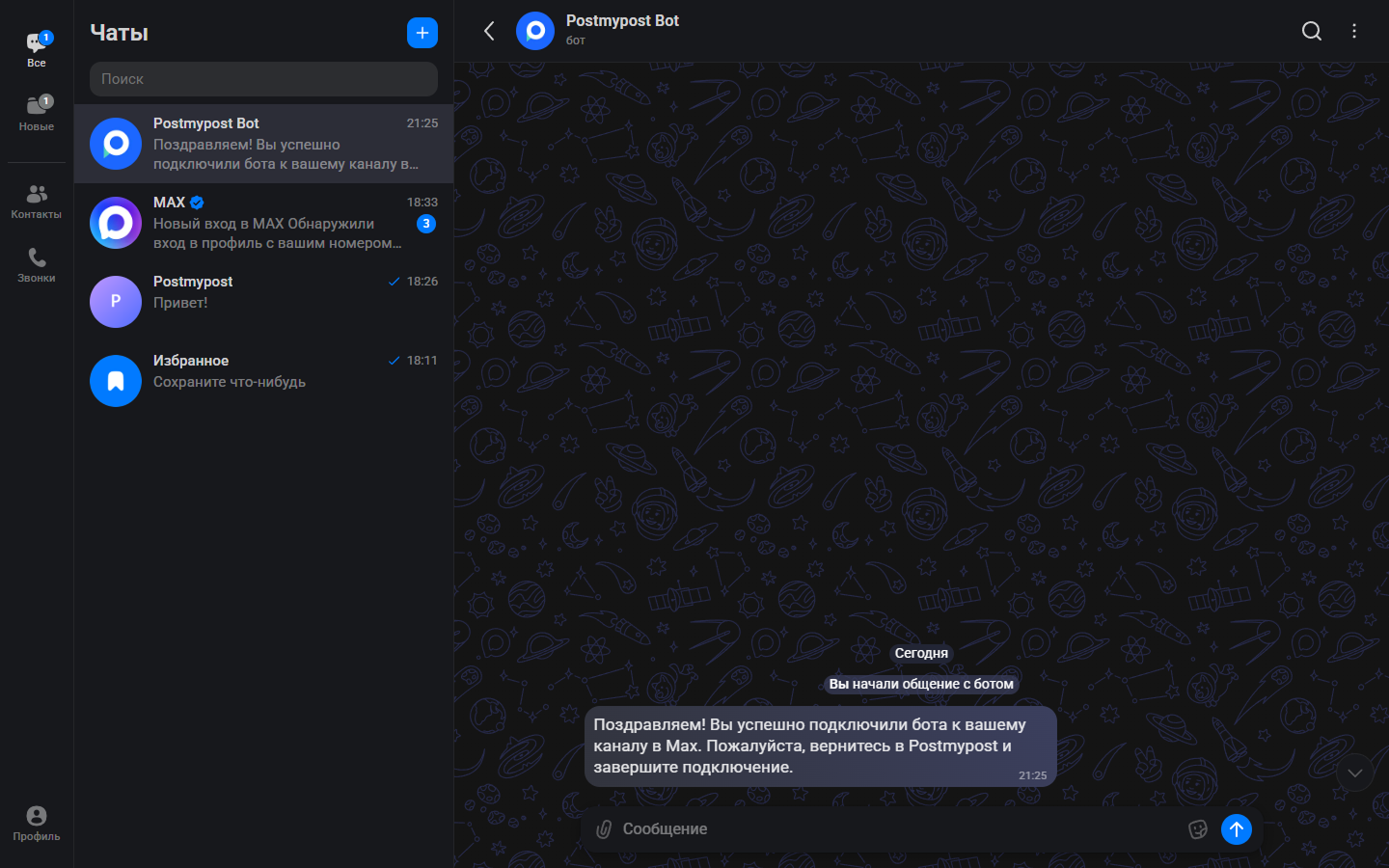Open Профиль at the sidebar bottom

tap(37, 824)
